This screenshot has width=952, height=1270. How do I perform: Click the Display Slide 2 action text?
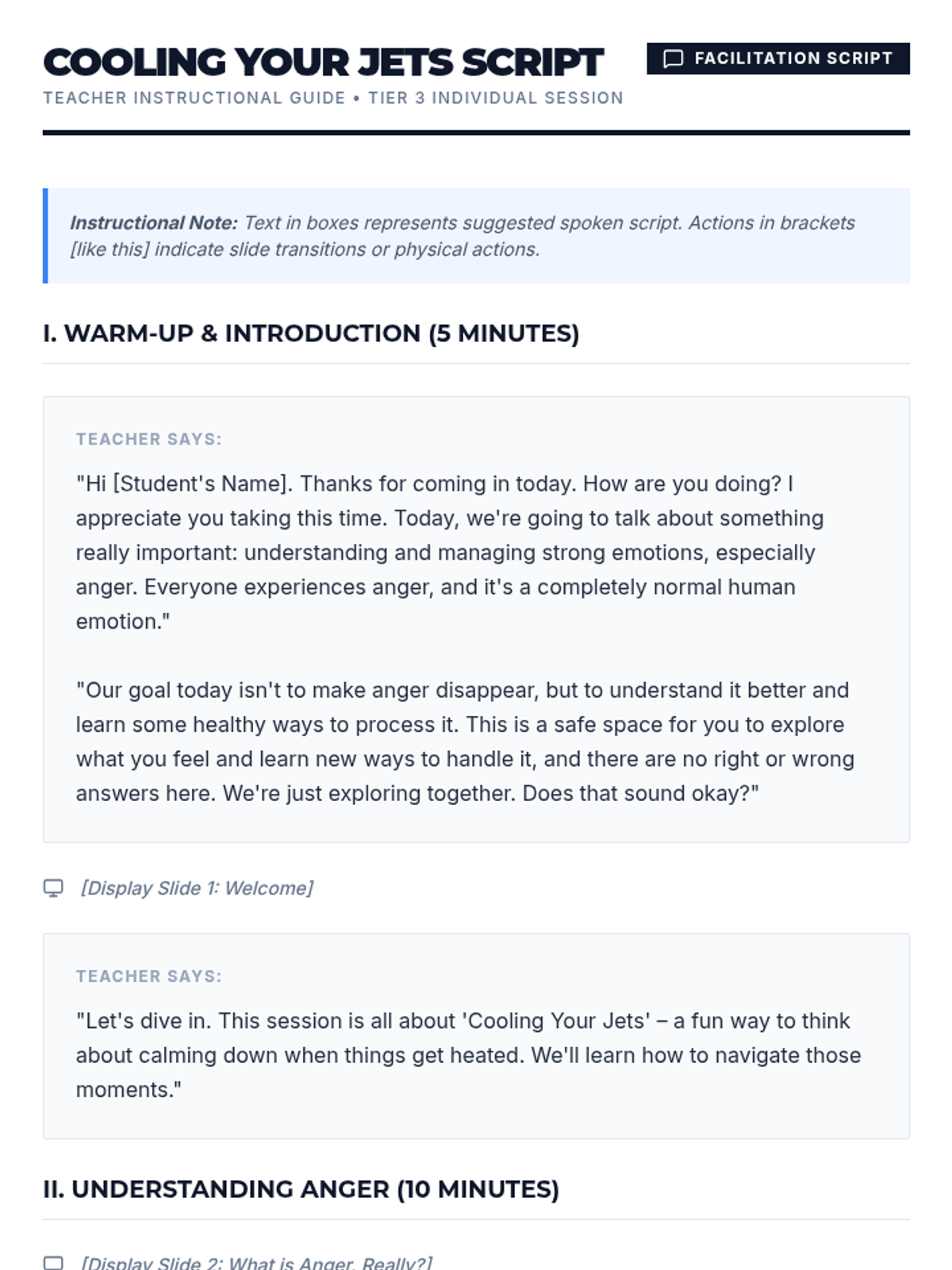[256, 1262]
